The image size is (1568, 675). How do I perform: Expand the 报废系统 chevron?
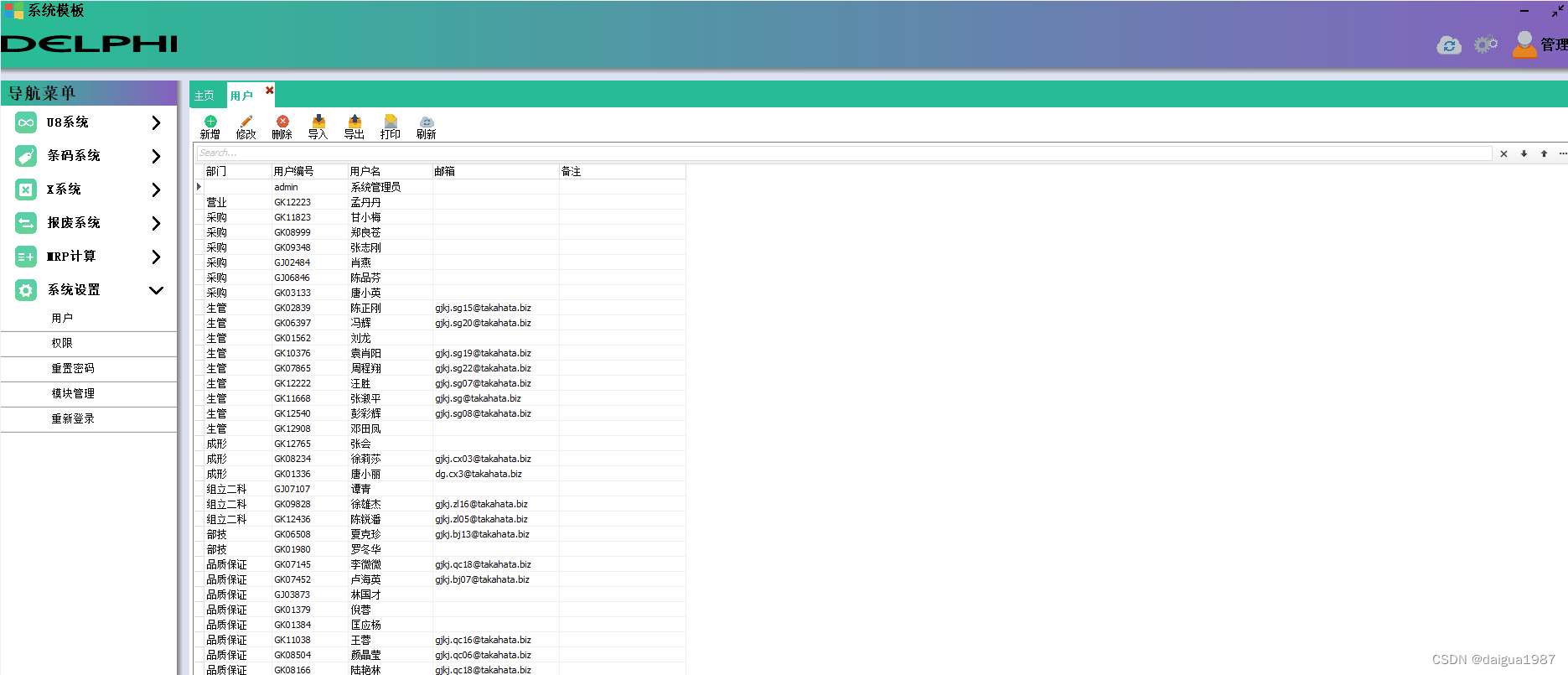click(x=156, y=223)
